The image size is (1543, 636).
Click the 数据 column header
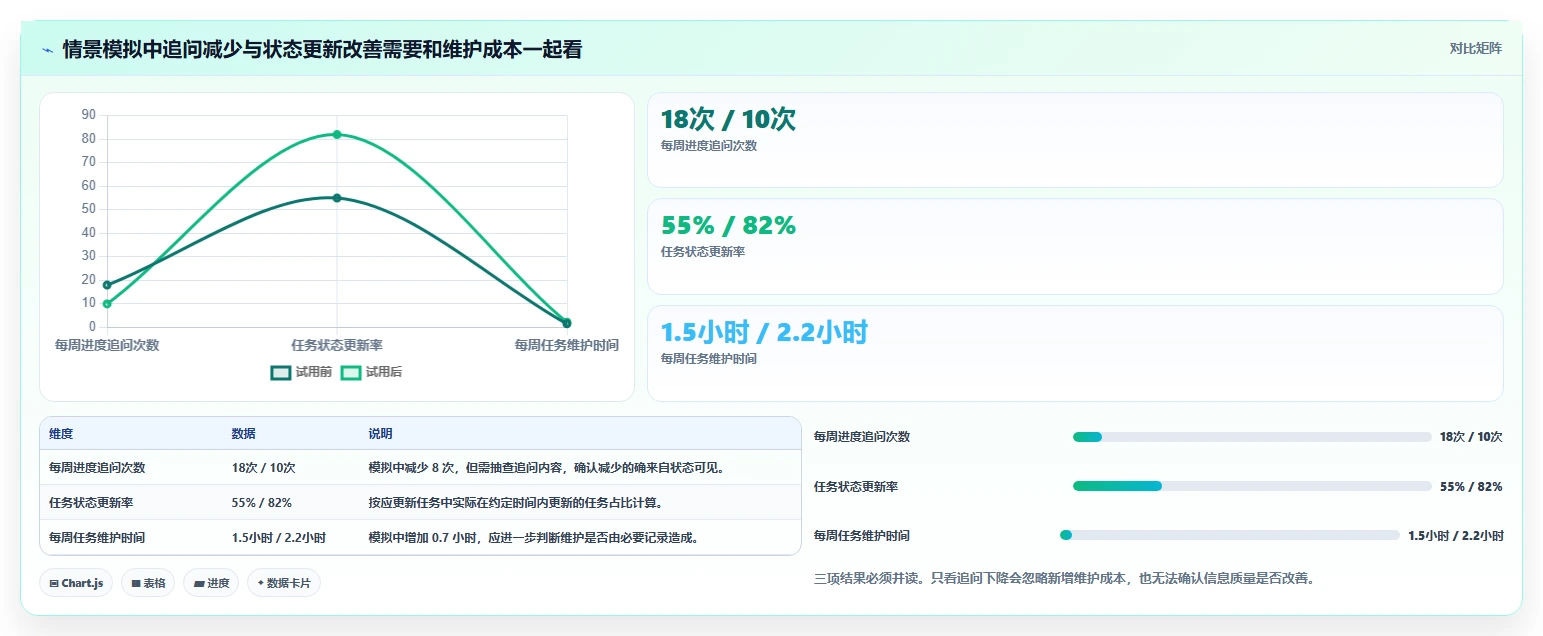coord(244,434)
